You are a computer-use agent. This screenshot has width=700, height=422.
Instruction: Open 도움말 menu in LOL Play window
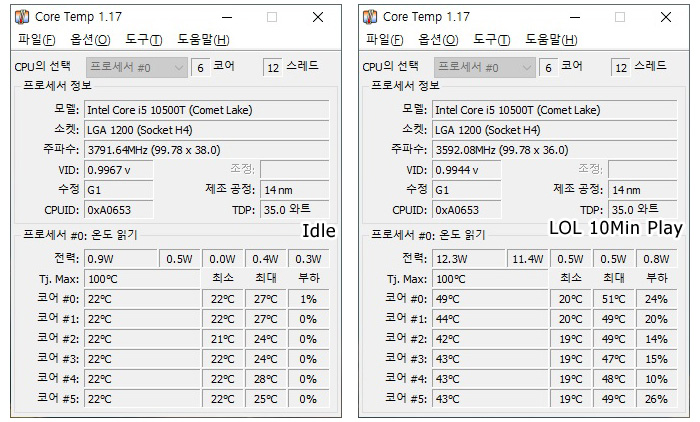551,40
